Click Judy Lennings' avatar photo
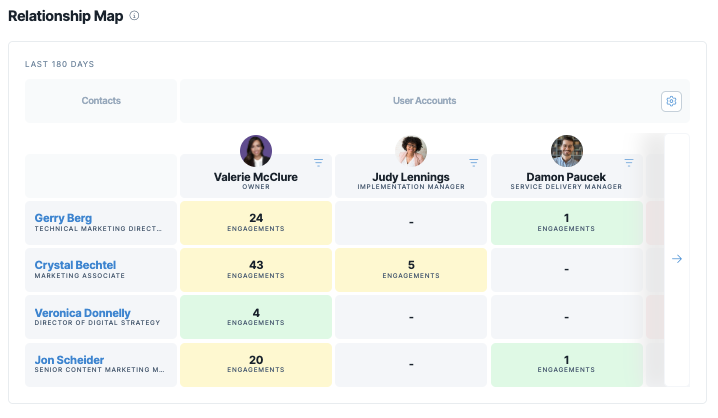The width and height of the screenshot is (718, 418). click(411, 151)
